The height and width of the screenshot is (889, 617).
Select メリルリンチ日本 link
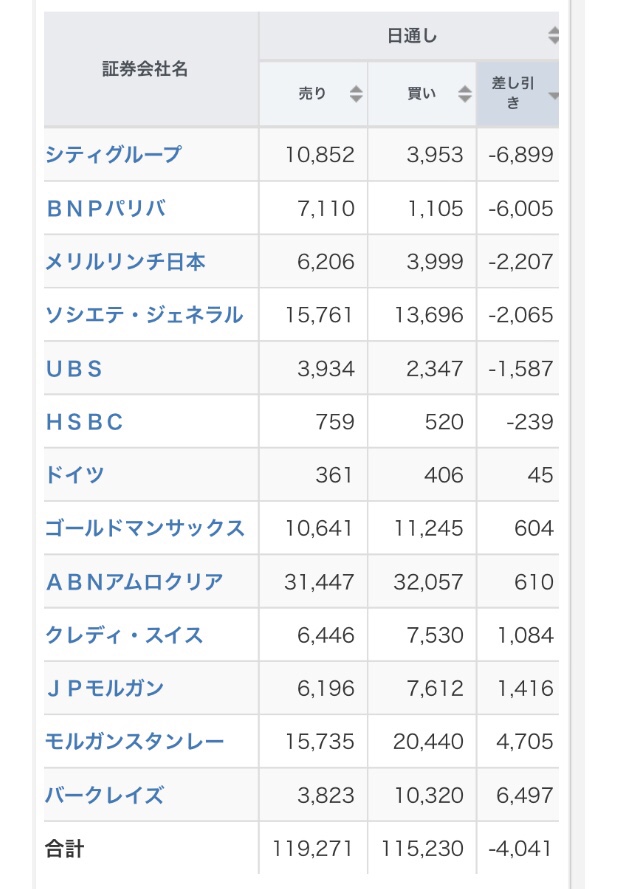click(126, 262)
